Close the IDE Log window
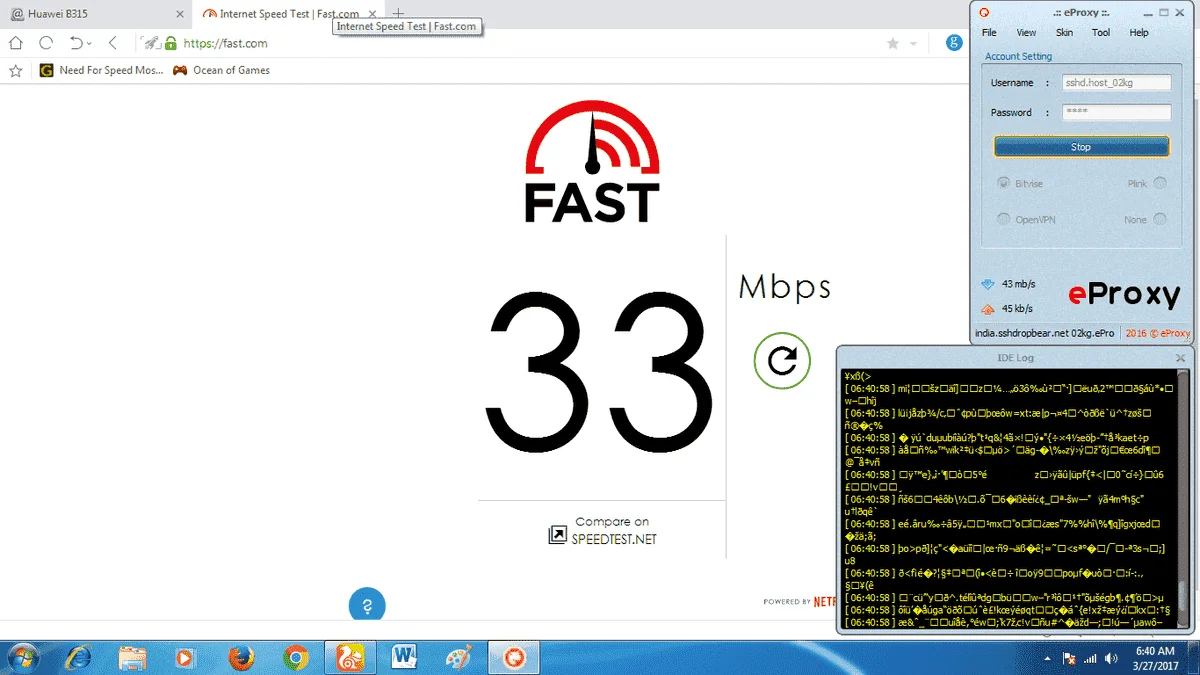This screenshot has height=675, width=1200. [1180, 357]
